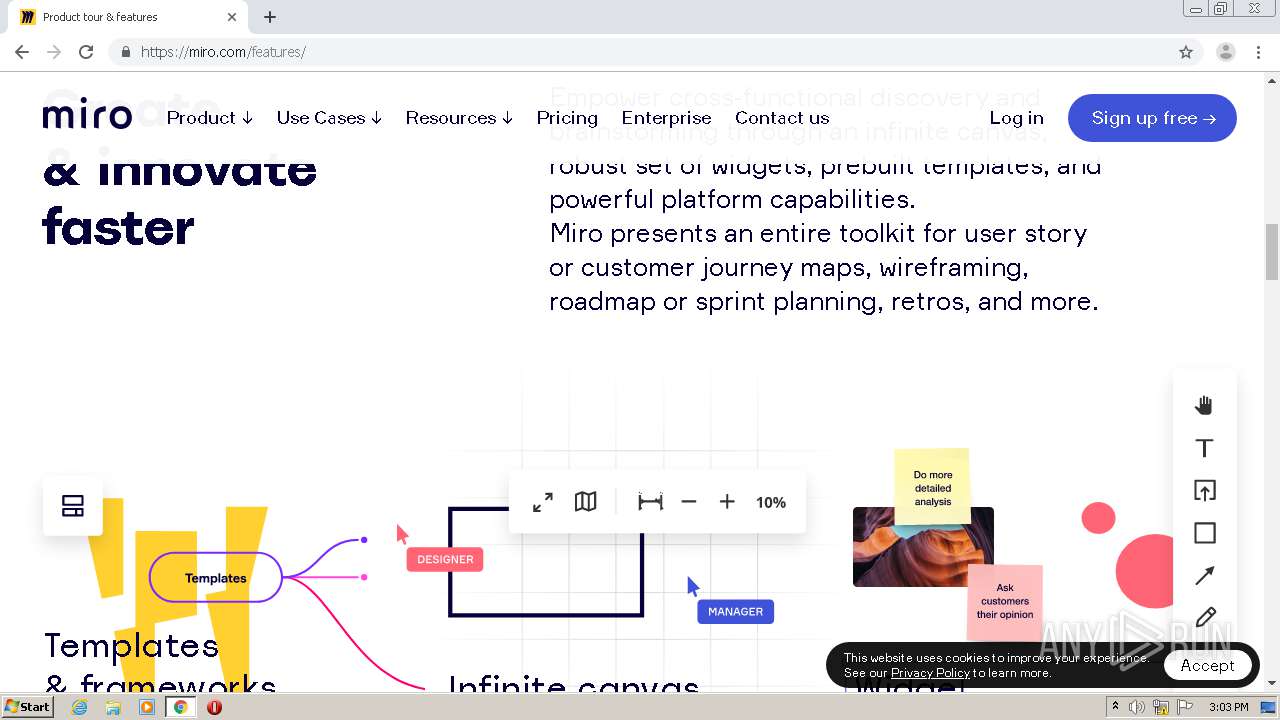This screenshot has width=1280, height=720.
Task: Click Chrome icon in taskbar
Action: coord(180,707)
